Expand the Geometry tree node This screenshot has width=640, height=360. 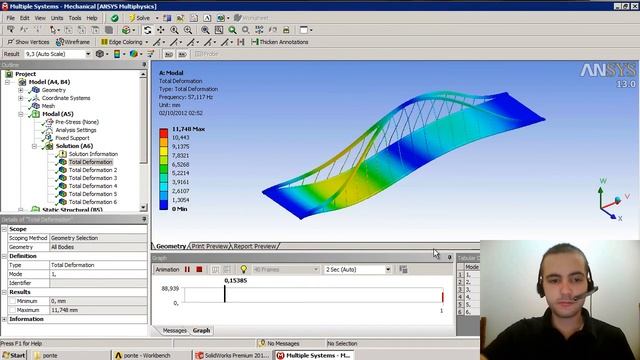(21, 90)
